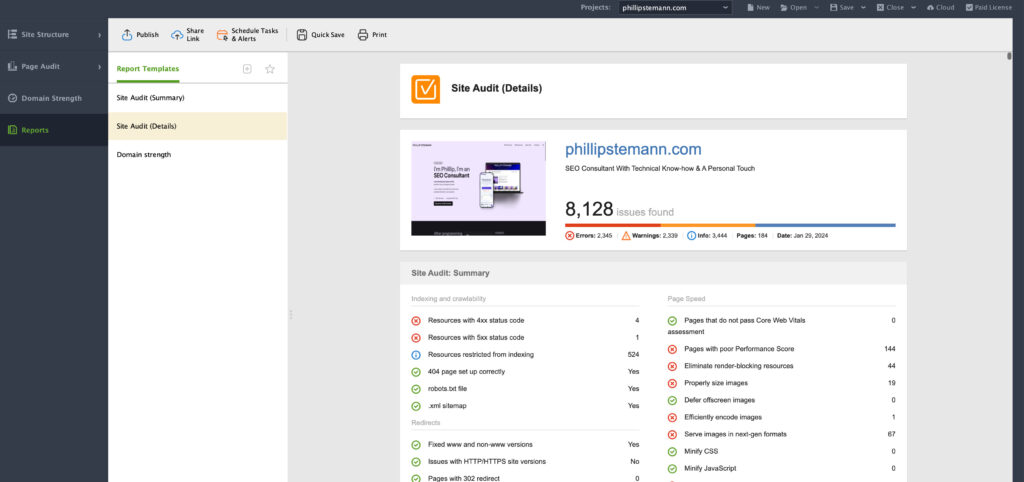The width and height of the screenshot is (1024, 482).
Task: Click the Cloud icon in top bar
Action: coord(930,8)
